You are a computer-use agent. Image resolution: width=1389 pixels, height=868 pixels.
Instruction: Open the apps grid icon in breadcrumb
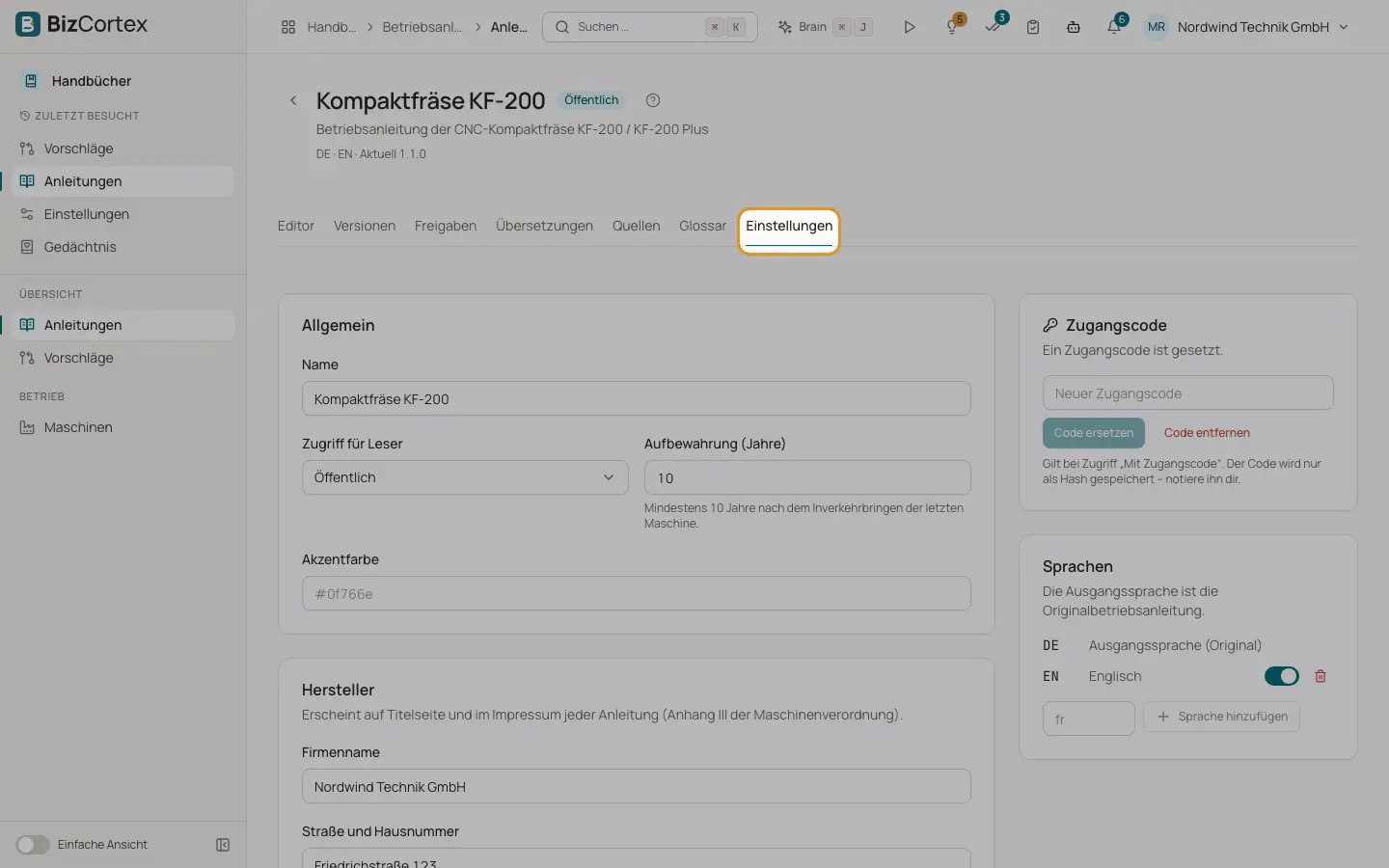(x=287, y=27)
